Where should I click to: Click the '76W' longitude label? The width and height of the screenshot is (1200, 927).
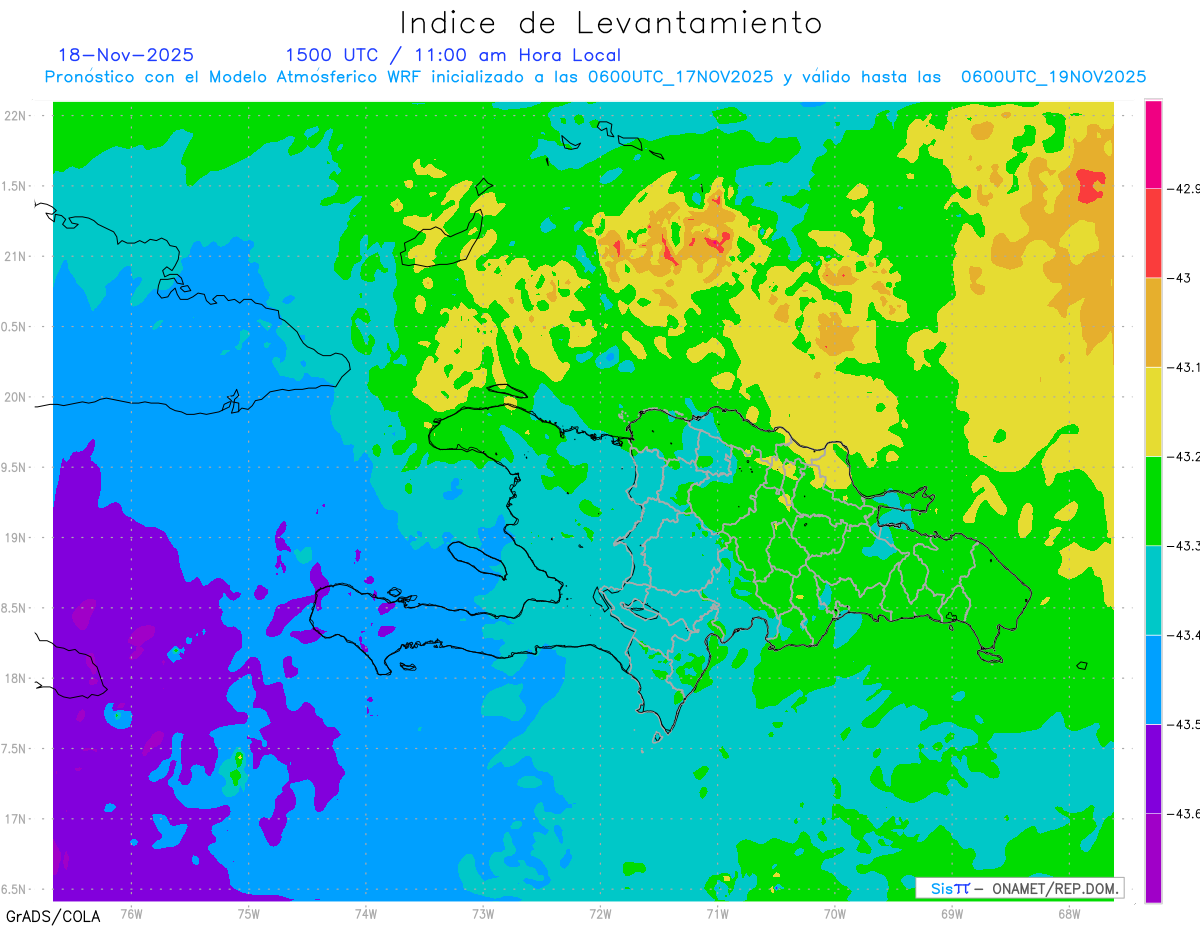131,913
